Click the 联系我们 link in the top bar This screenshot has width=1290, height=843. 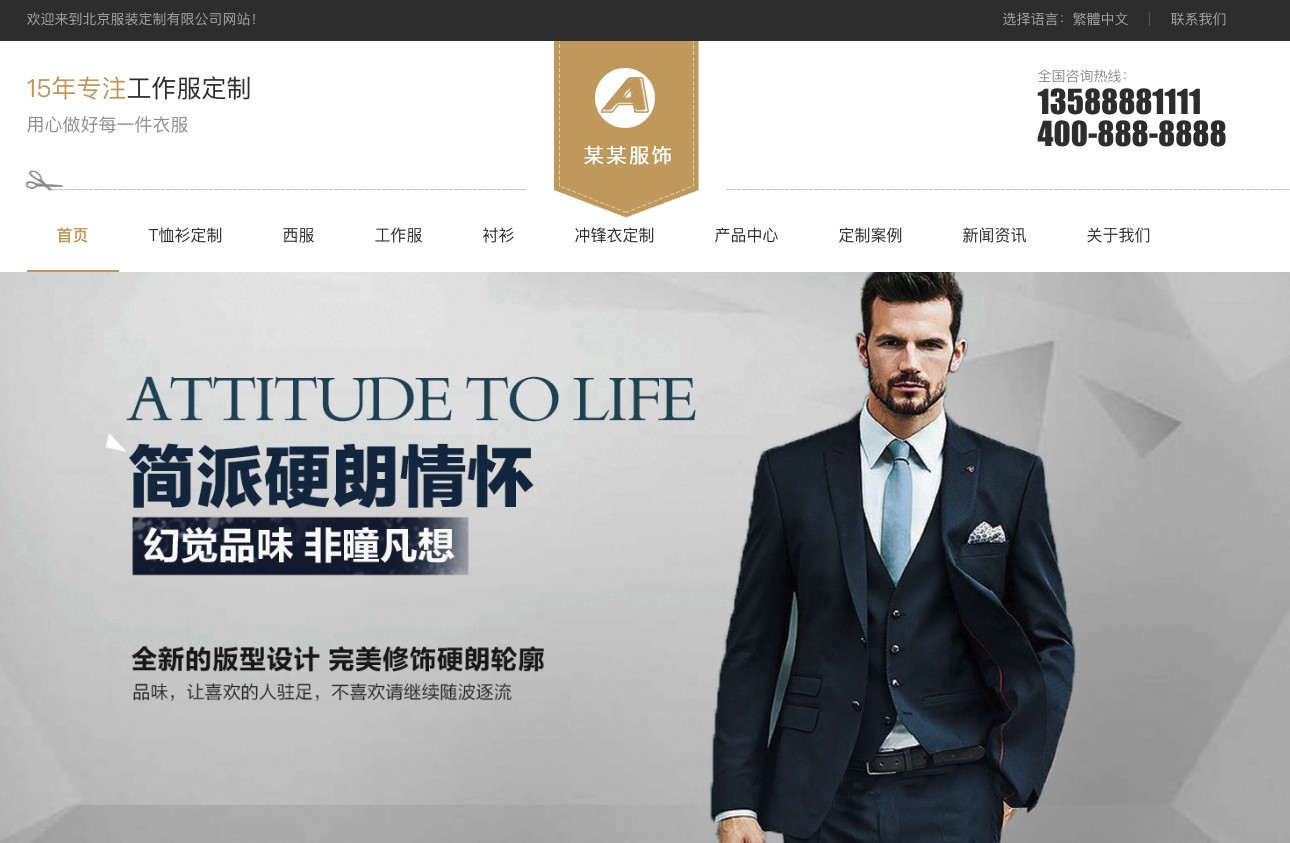pyautogui.click(x=1198, y=19)
